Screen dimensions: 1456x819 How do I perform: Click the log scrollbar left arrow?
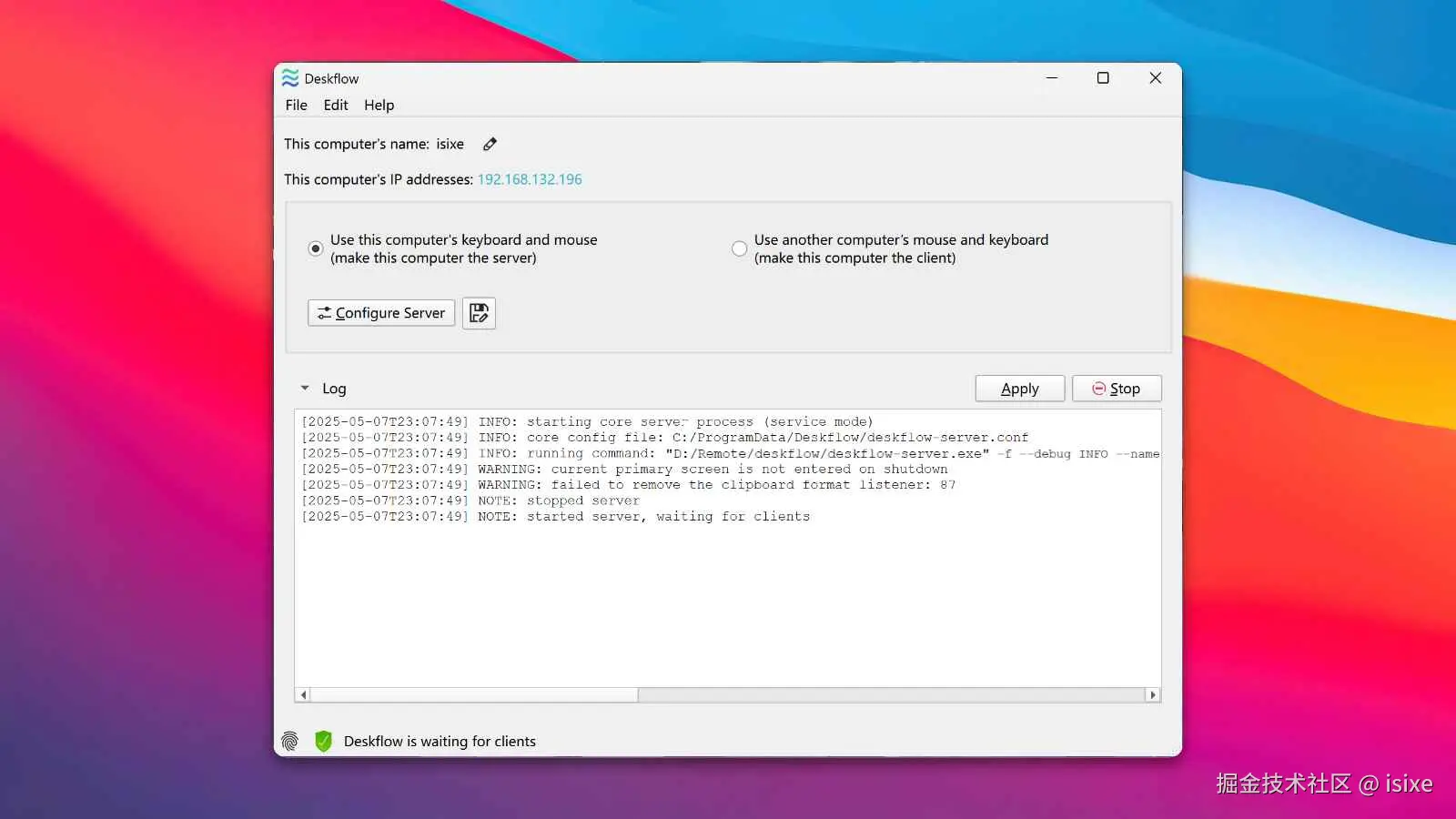pos(303,695)
